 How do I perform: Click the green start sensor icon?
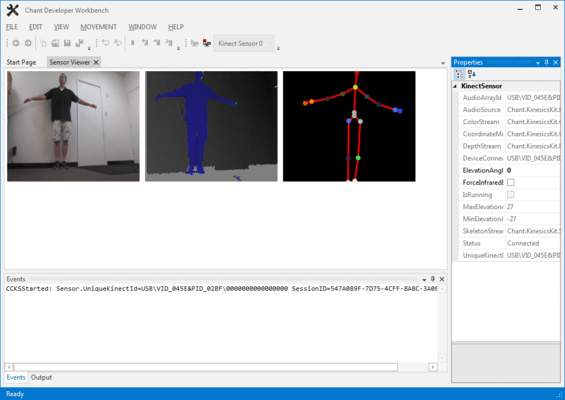195,43
